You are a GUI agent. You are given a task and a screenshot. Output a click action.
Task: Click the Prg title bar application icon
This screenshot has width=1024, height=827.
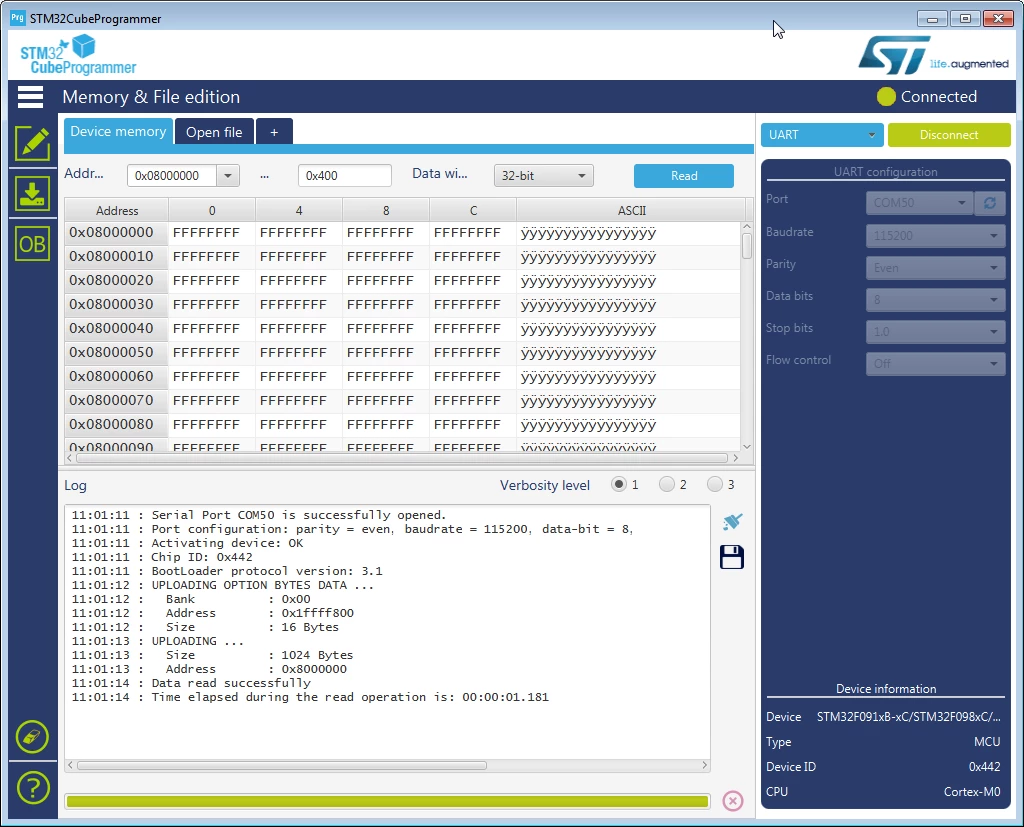[18, 18]
